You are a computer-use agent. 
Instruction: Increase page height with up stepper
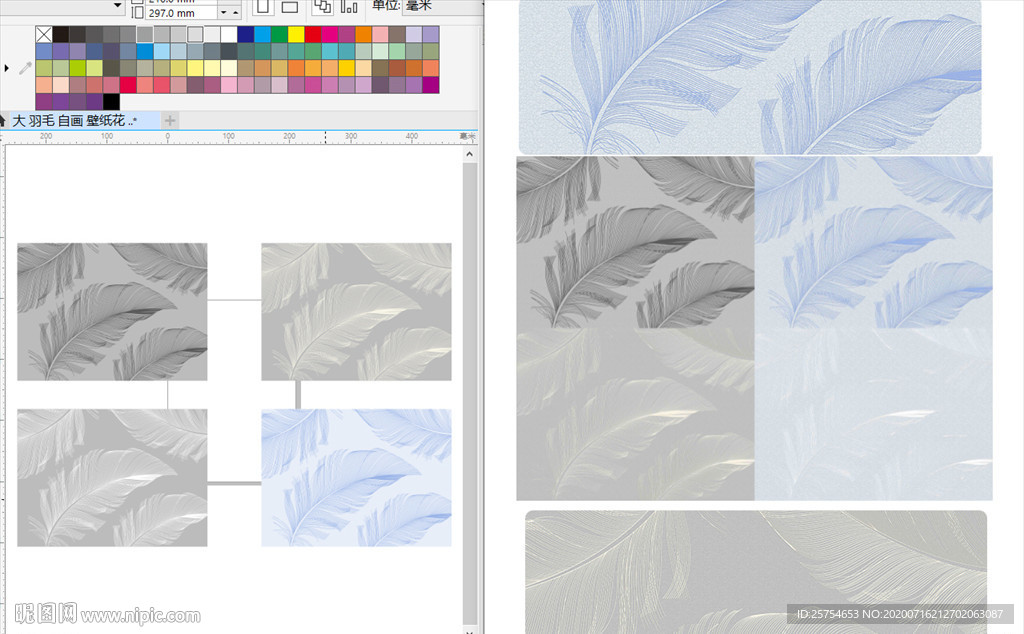point(236,12)
